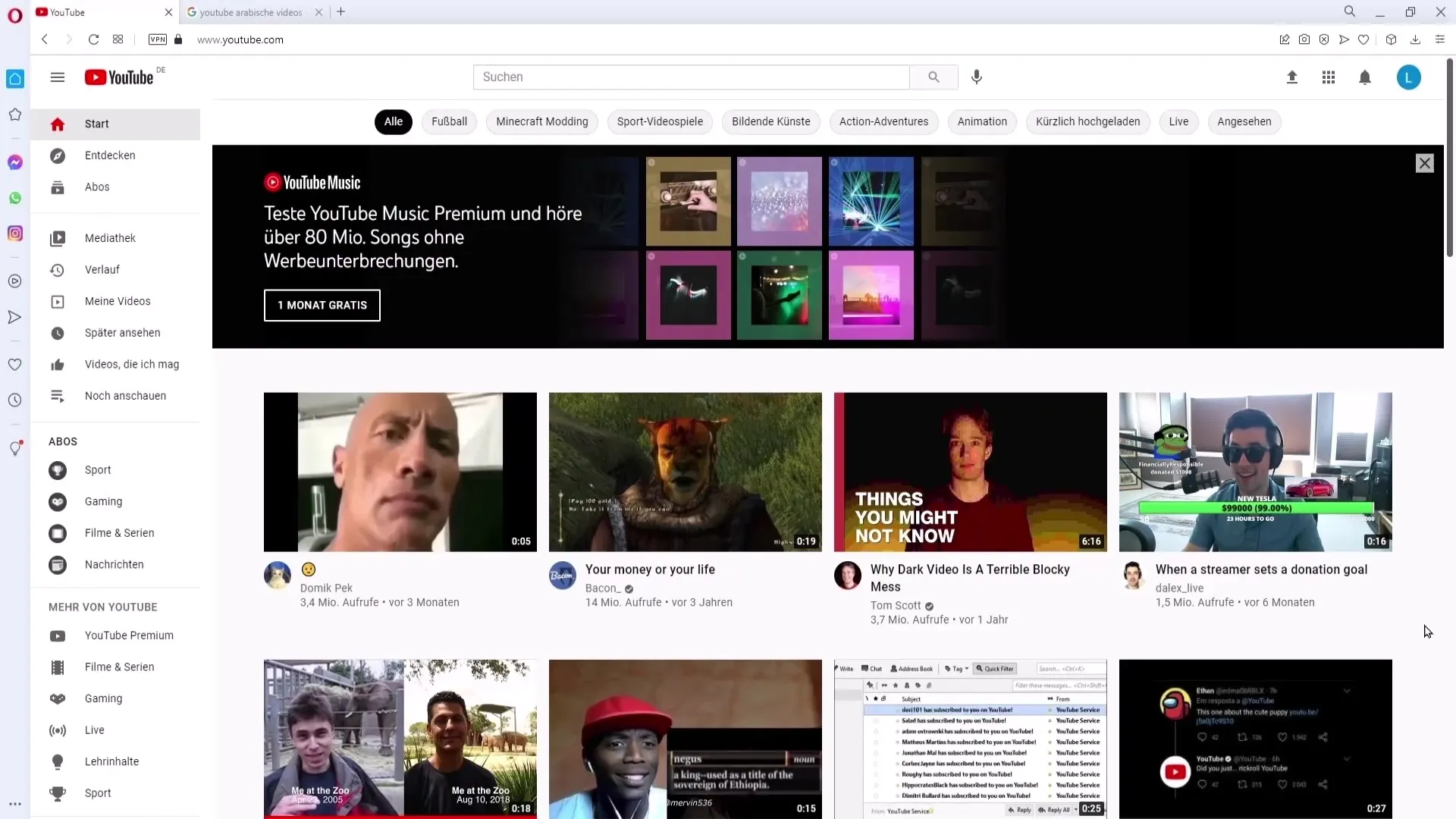The width and height of the screenshot is (1456, 819).
Task: Open Messenger in Opera sidebar
Action: 15,162
